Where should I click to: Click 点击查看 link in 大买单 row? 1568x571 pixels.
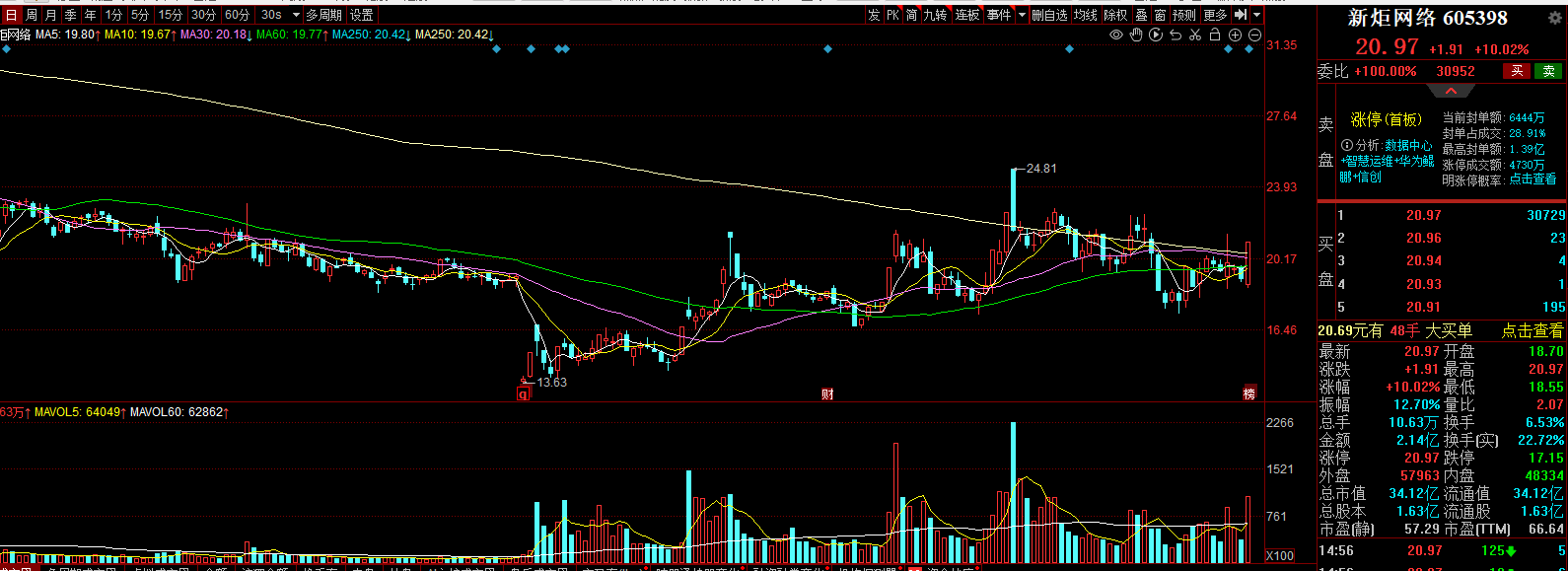(1532, 330)
